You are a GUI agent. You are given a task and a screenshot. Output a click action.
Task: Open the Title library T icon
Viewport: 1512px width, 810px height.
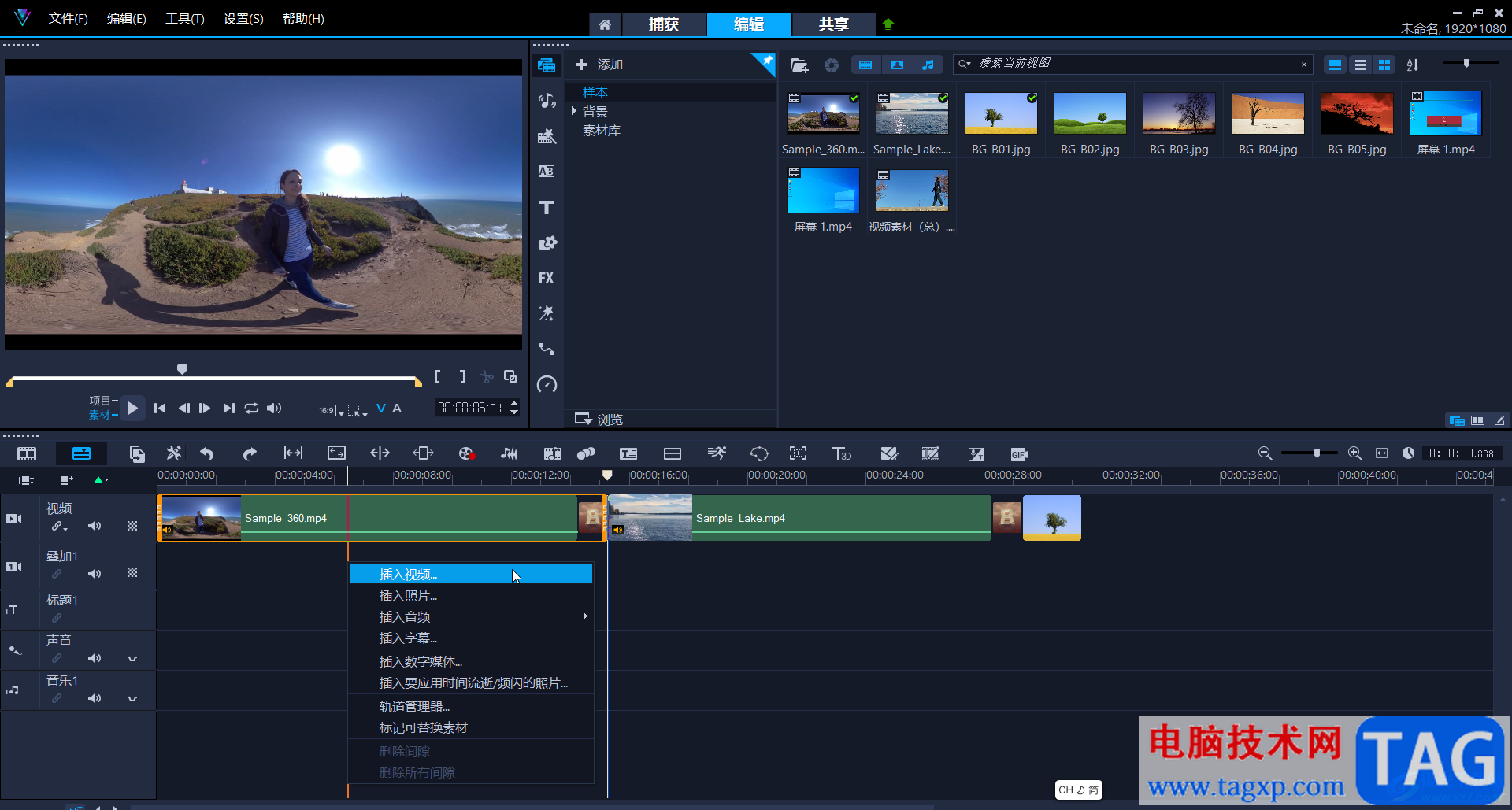[x=546, y=208]
